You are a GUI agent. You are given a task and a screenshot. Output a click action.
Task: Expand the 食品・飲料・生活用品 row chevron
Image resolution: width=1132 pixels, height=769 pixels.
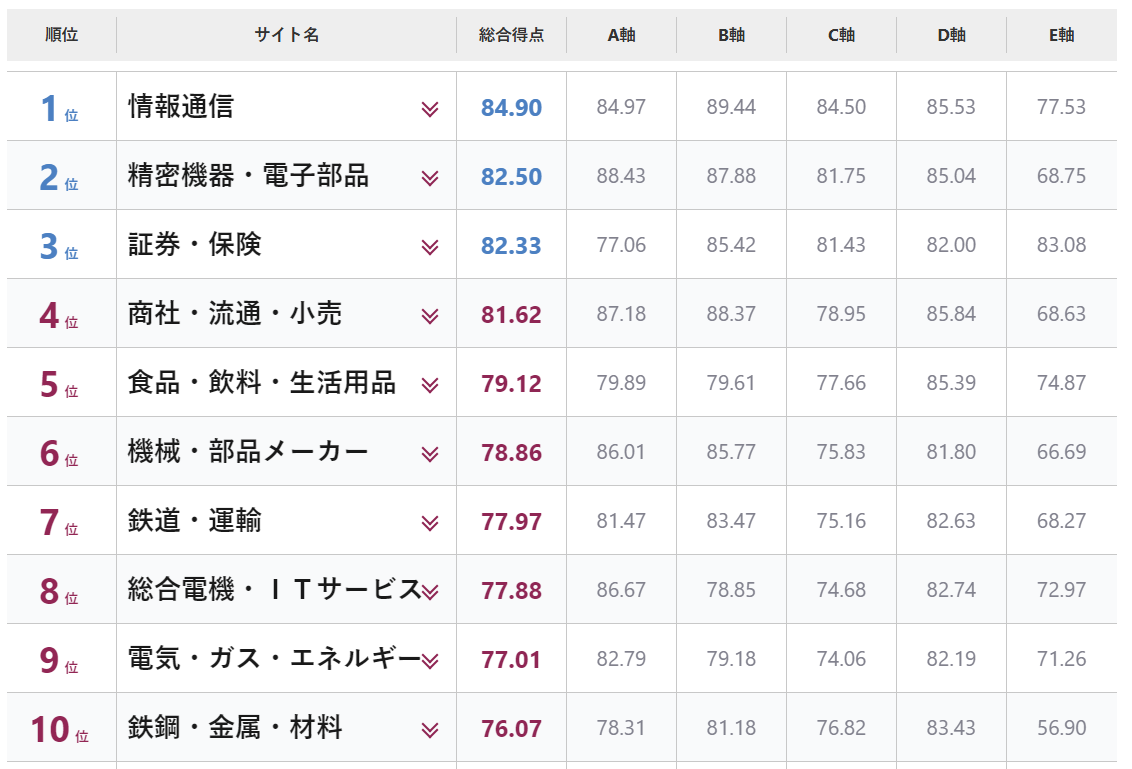tap(430, 385)
